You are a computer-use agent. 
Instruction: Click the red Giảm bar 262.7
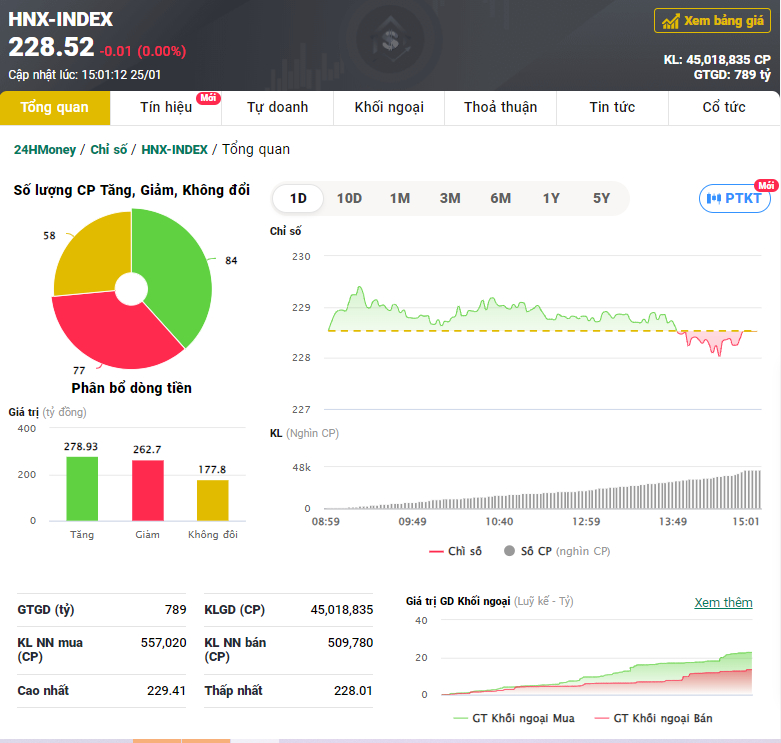pos(148,491)
